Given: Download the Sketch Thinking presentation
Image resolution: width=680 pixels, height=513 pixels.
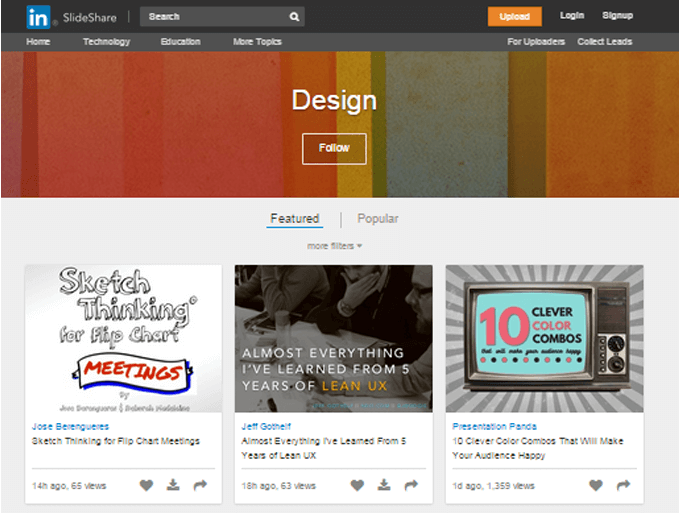Looking at the screenshot, I should click(173, 485).
